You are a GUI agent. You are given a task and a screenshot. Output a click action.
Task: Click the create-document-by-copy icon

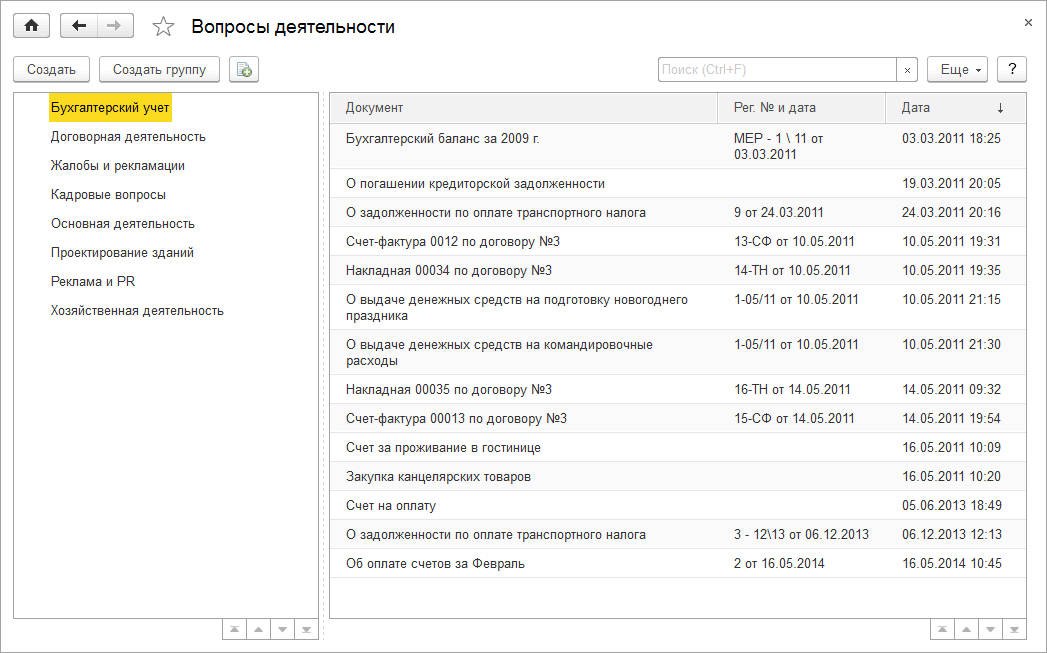(x=244, y=69)
